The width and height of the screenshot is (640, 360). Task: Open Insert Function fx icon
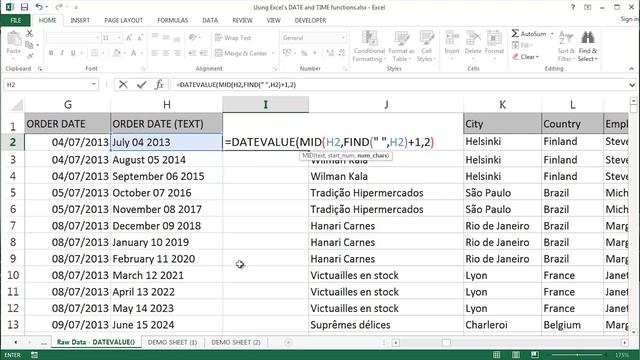coord(159,84)
